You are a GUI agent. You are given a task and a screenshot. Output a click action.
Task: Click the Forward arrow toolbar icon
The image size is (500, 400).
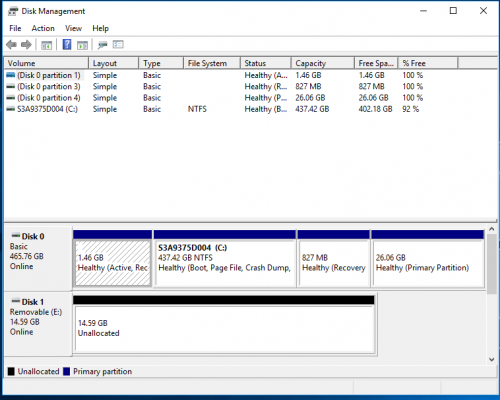[26, 45]
